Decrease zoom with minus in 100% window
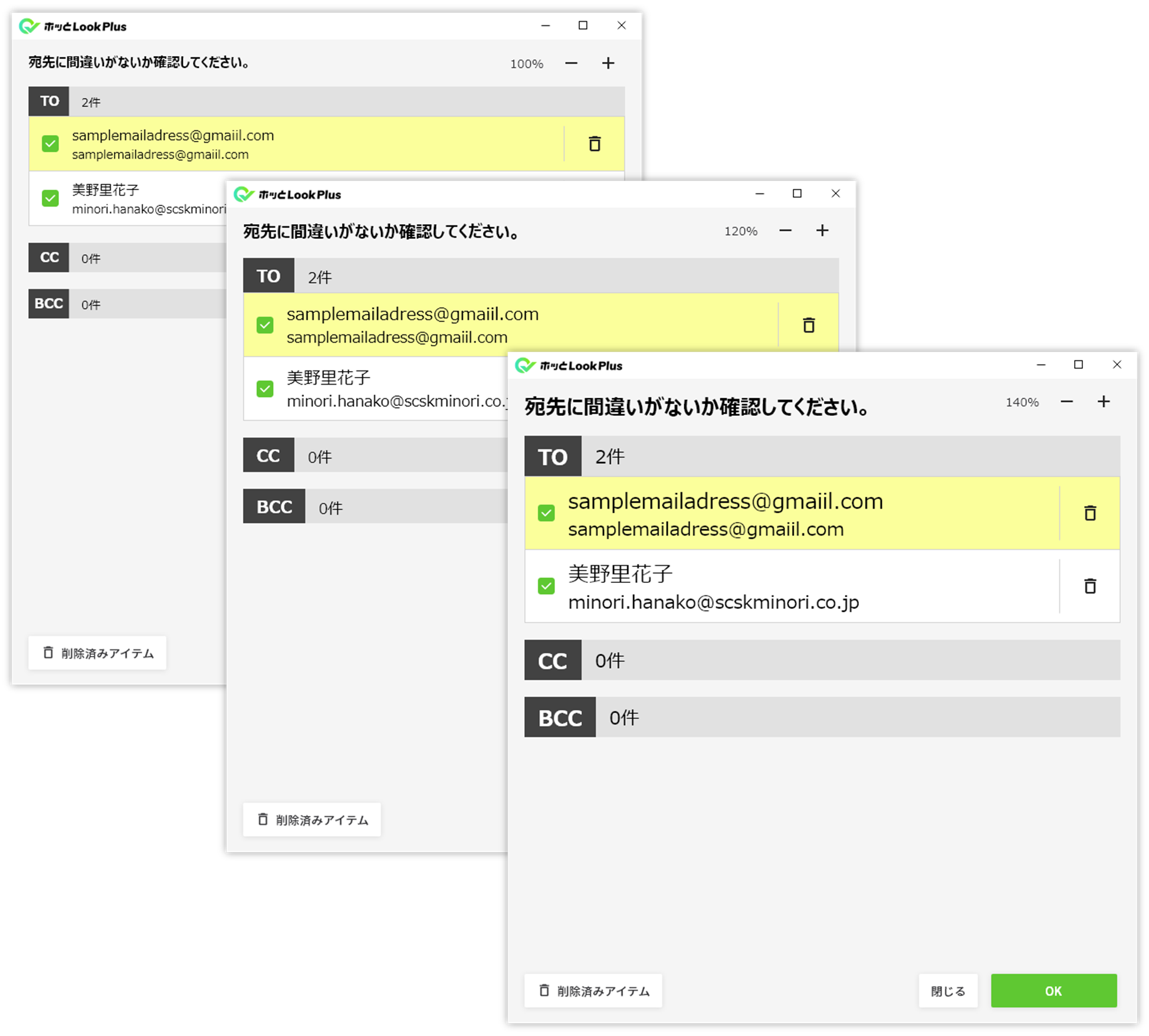 point(571,63)
